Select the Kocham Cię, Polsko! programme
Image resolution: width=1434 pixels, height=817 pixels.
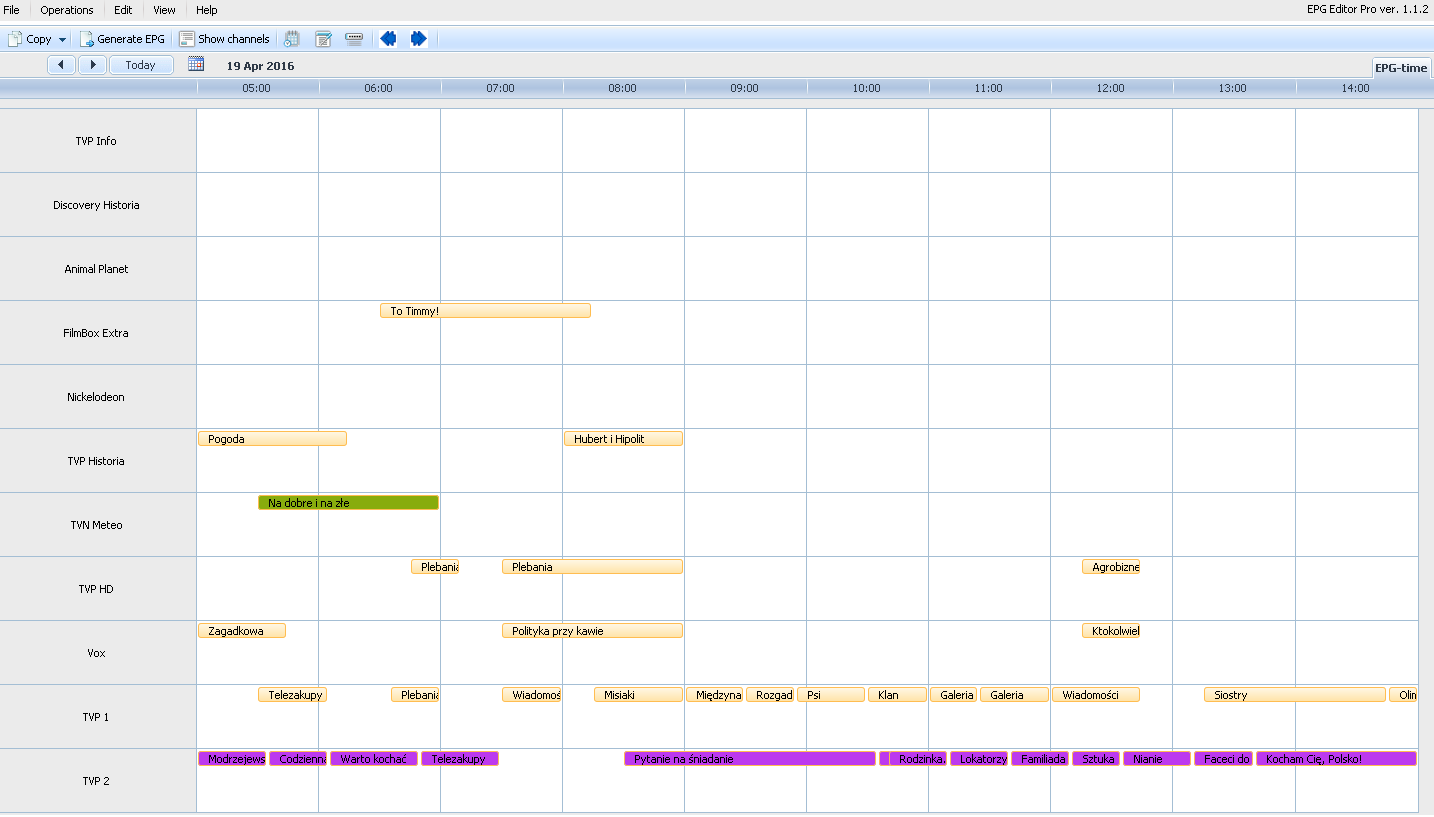(1336, 759)
